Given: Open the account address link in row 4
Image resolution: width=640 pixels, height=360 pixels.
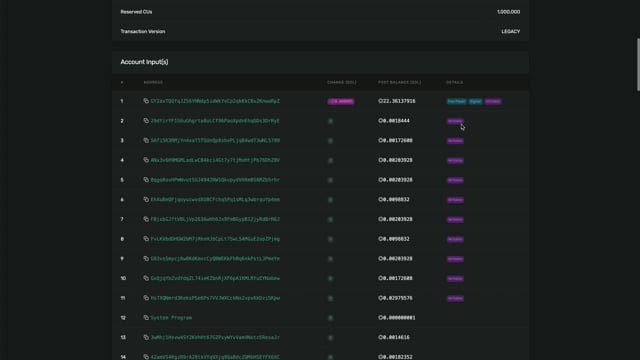Looking at the screenshot, I should pos(215,160).
